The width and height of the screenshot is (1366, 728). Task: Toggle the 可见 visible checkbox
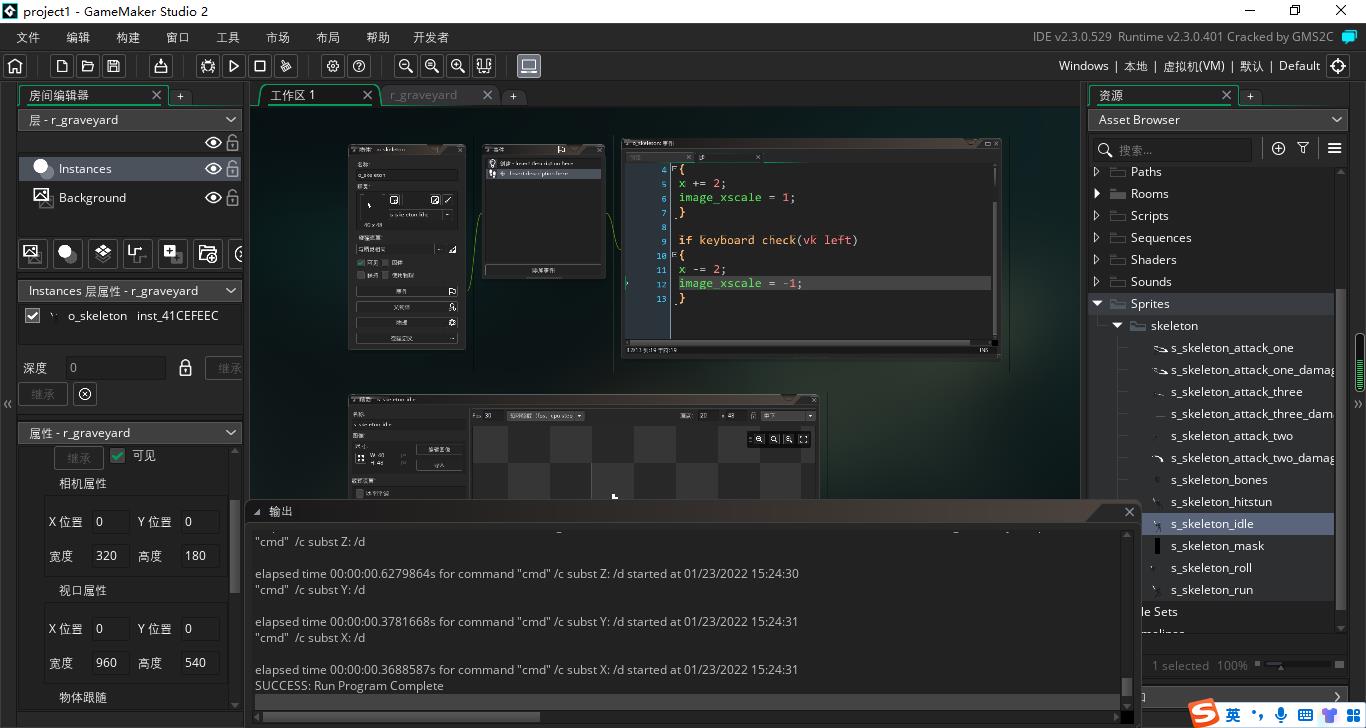(118, 456)
